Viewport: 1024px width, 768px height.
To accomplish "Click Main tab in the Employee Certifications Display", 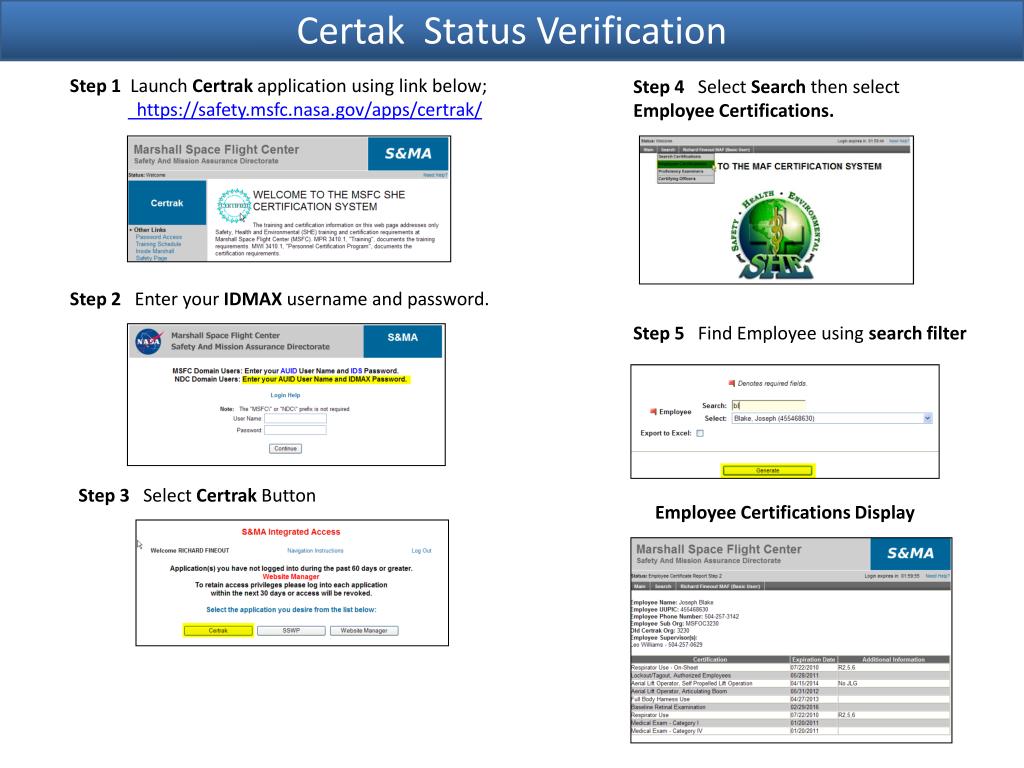I will pos(639,586).
